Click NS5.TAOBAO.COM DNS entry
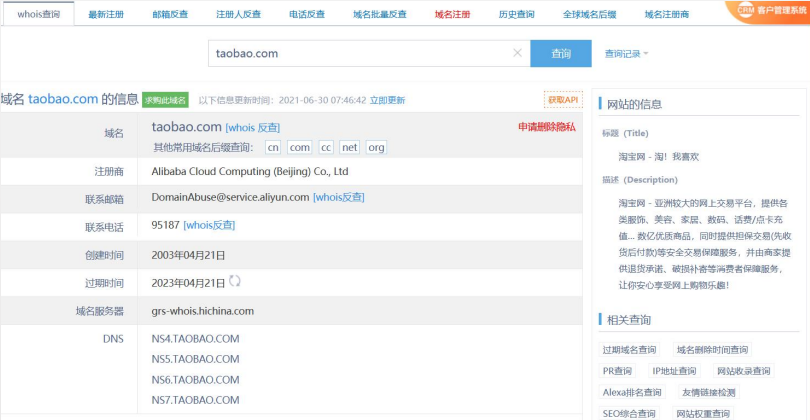The image size is (810, 420). coord(195,359)
